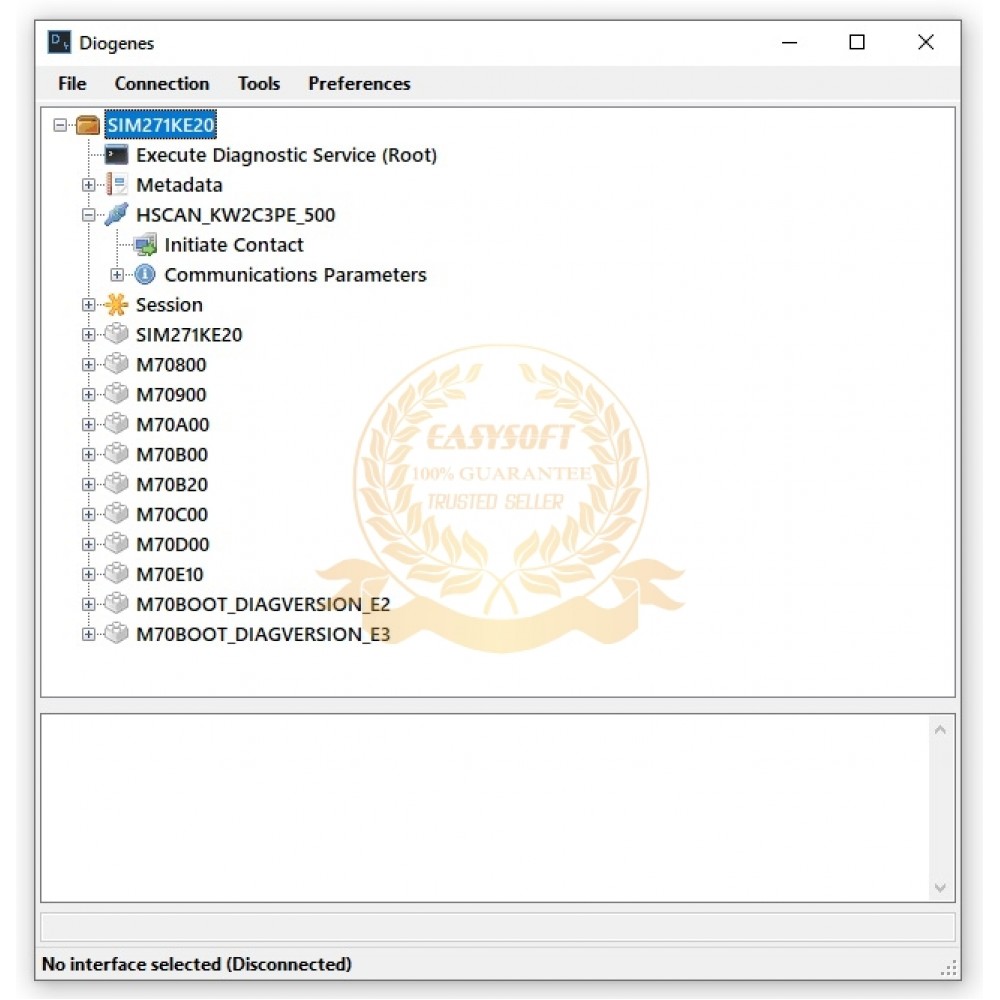Click the block icon beside M70D00
The image size is (1000, 1000).
(x=117, y=544)
